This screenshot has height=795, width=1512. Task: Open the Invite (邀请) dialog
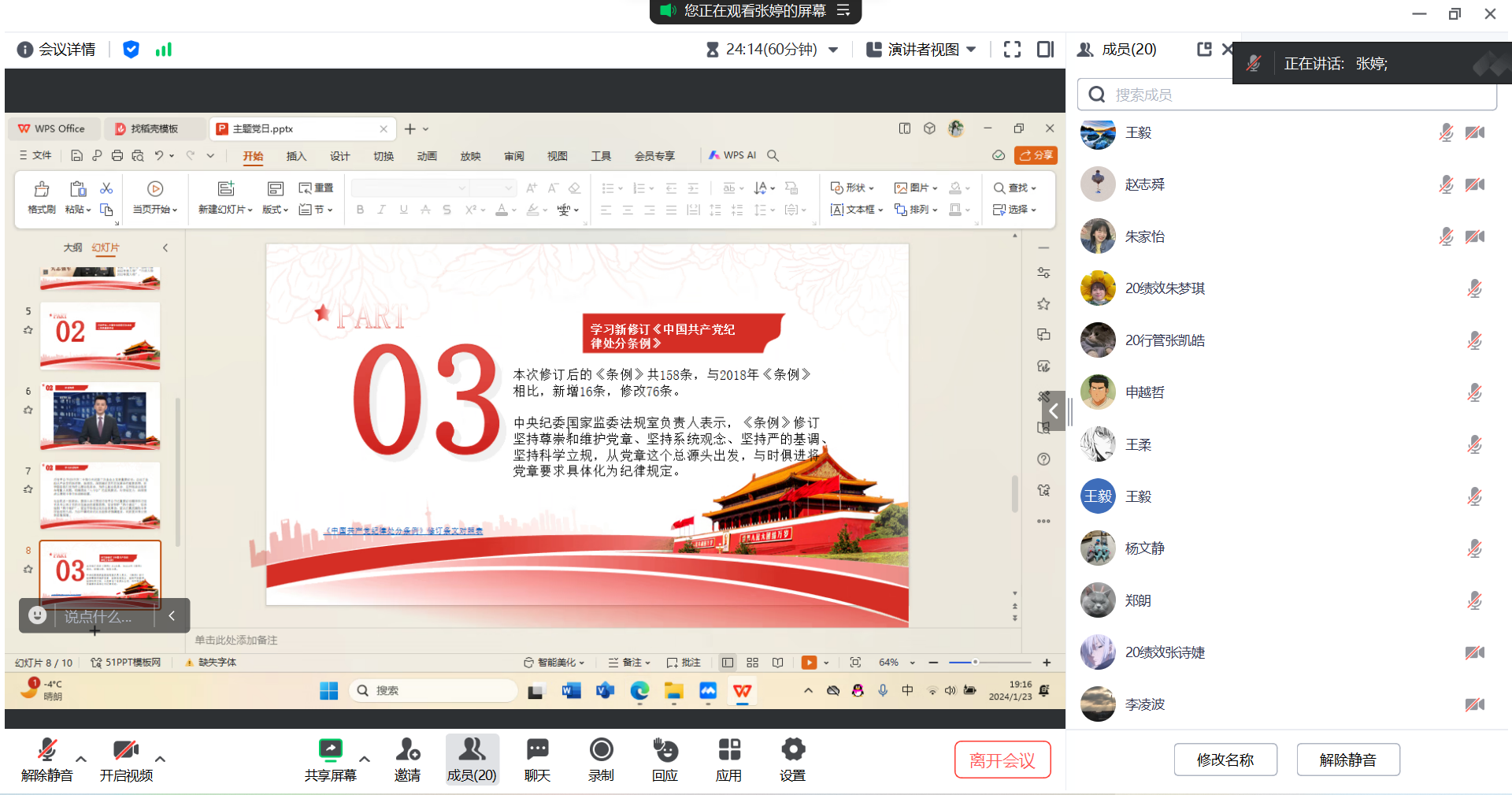pos(407,751)
